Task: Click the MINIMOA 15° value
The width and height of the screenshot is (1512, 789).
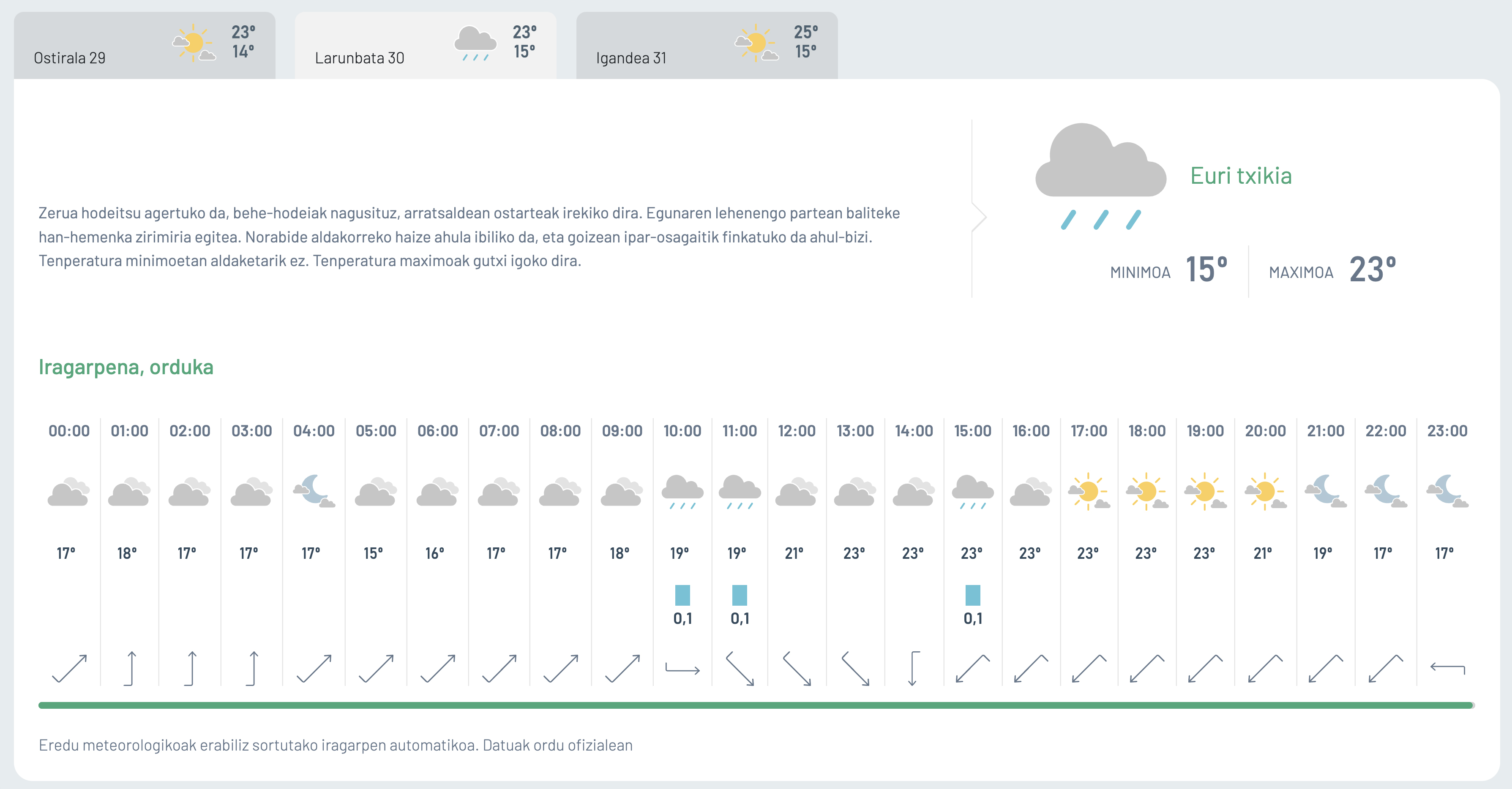Action: tap(1206, 270)
